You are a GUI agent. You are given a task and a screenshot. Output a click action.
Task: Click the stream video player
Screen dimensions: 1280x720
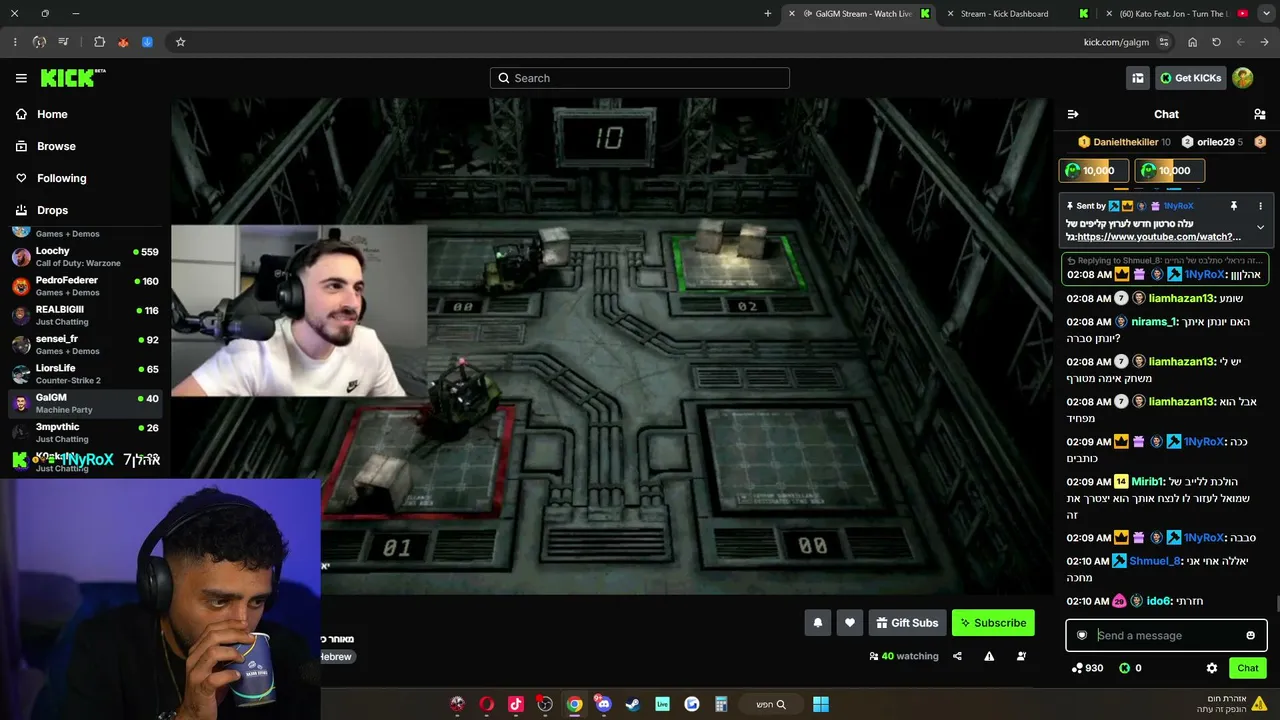[611, 345]
